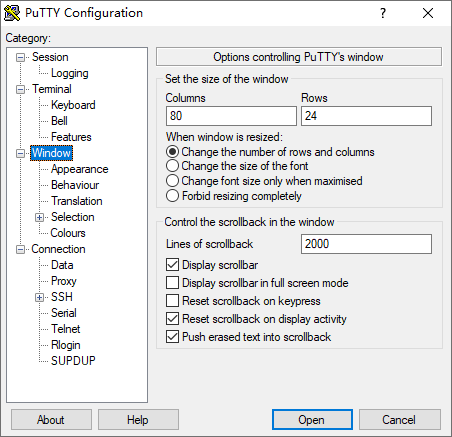Expand the SSH tree node
Screen dimensions: 452x437
39,297
